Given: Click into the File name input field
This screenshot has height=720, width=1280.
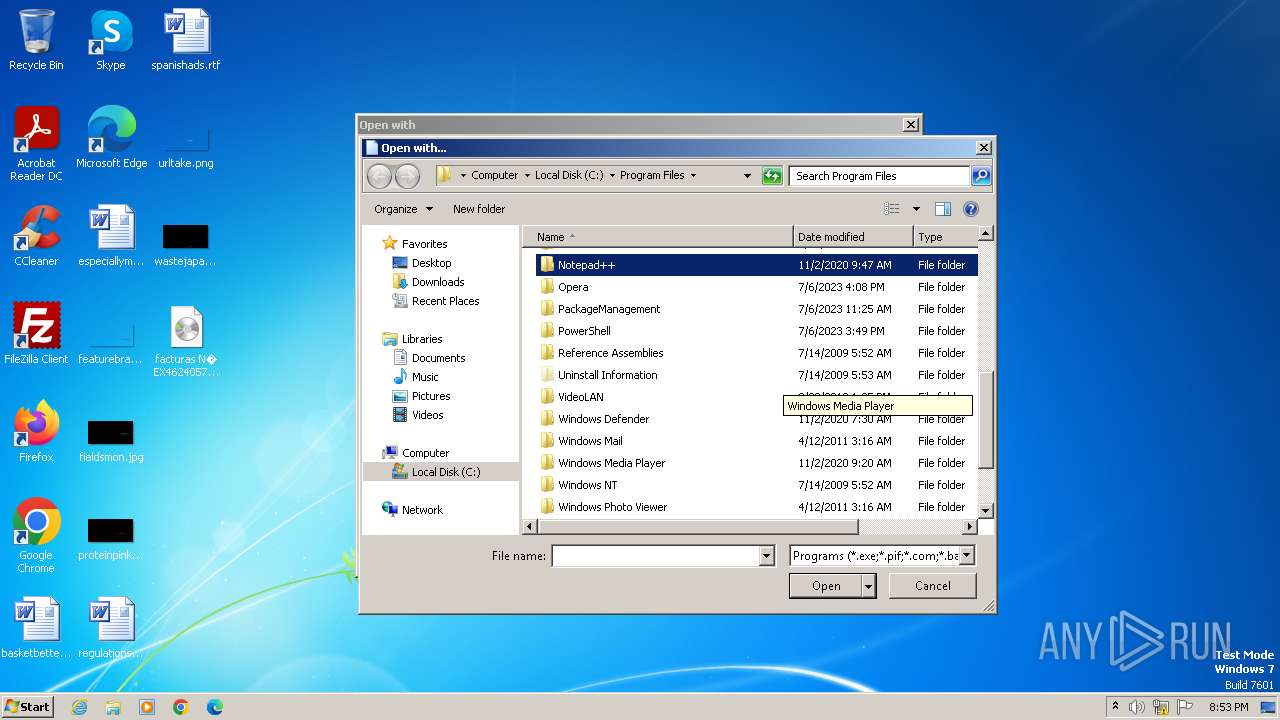Looking at the screenshot, I should [x=655, y=556].
